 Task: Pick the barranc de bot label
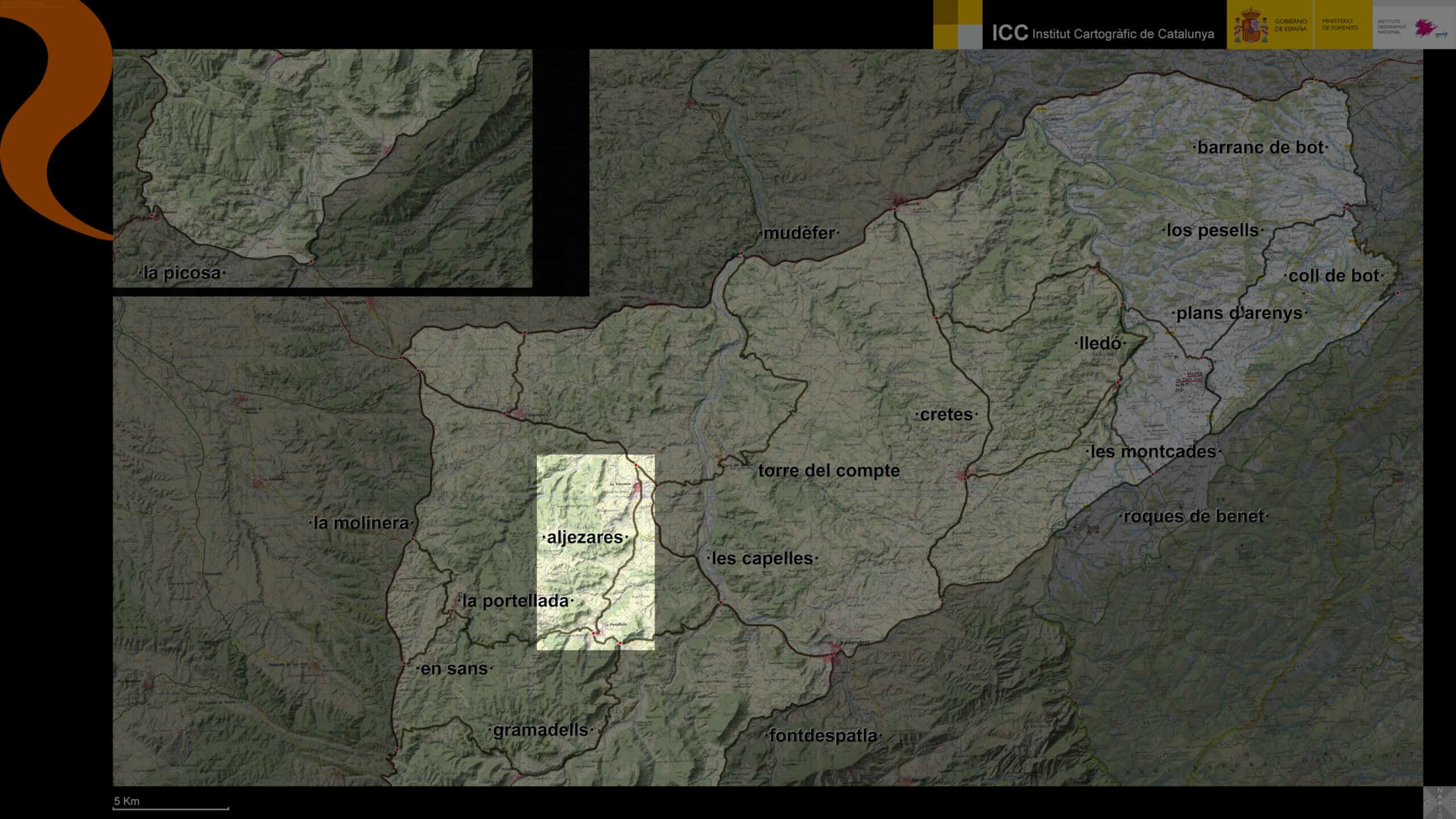(x=1260, y=148)
